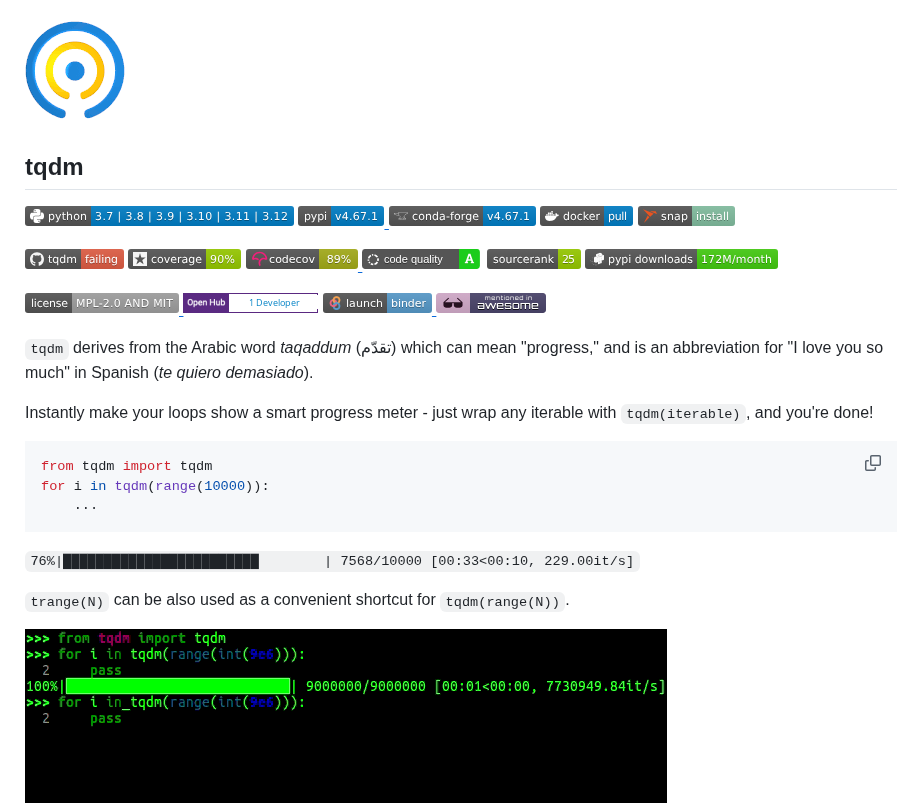The width and height of the screenshot is (916, 803).
Task: Click the terminal demo animation image
Action: tap(346, 716)
